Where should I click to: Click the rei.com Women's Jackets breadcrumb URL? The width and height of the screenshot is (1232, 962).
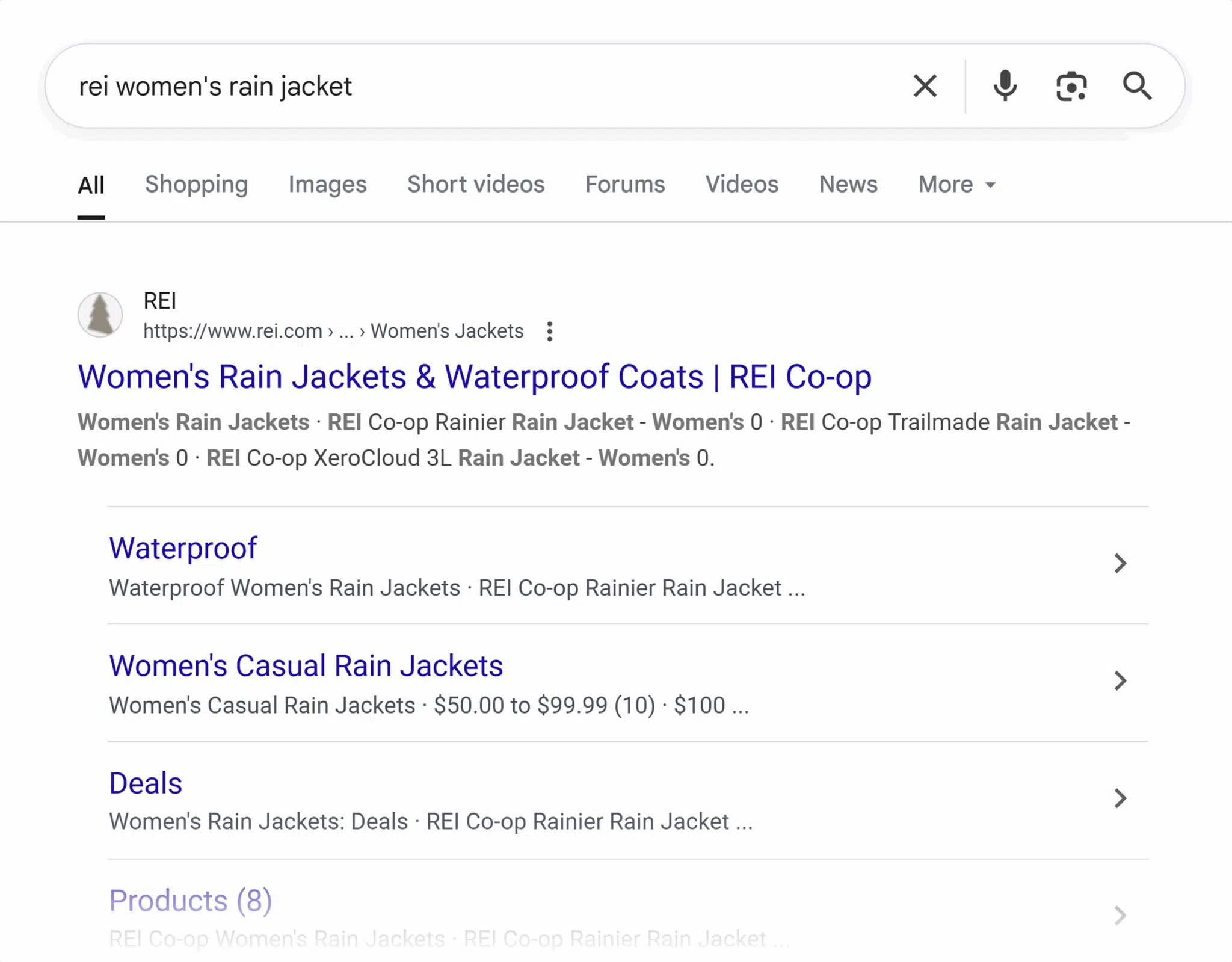click(333, 331)
